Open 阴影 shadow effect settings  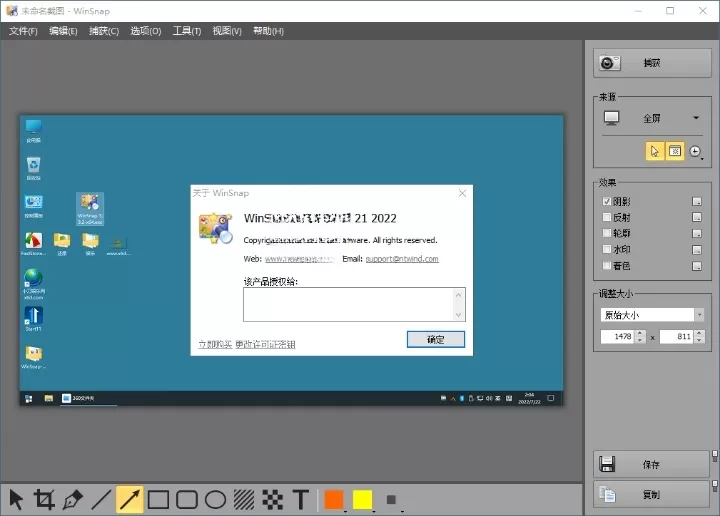697,201
